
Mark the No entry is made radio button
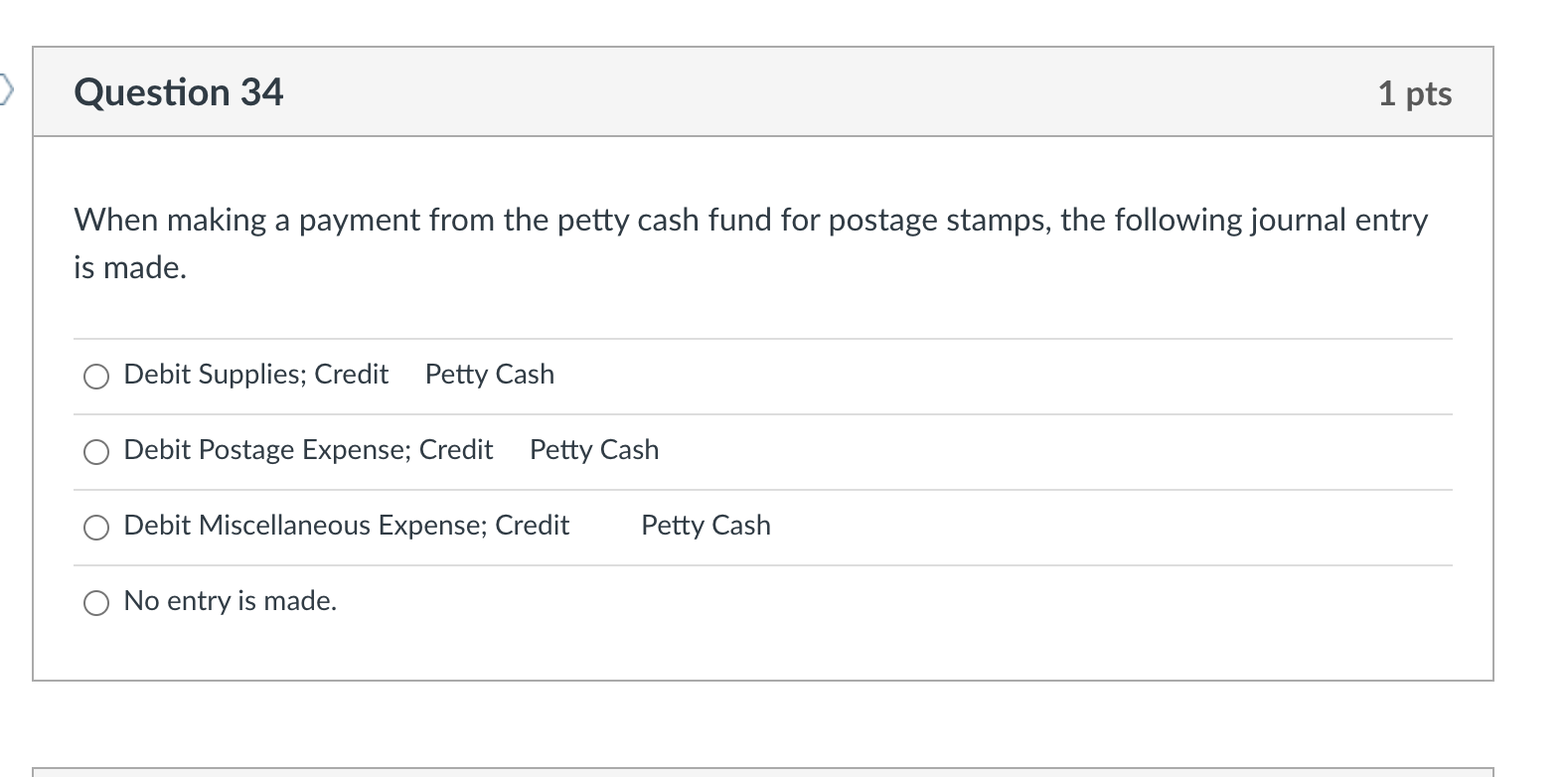point(96,602)
